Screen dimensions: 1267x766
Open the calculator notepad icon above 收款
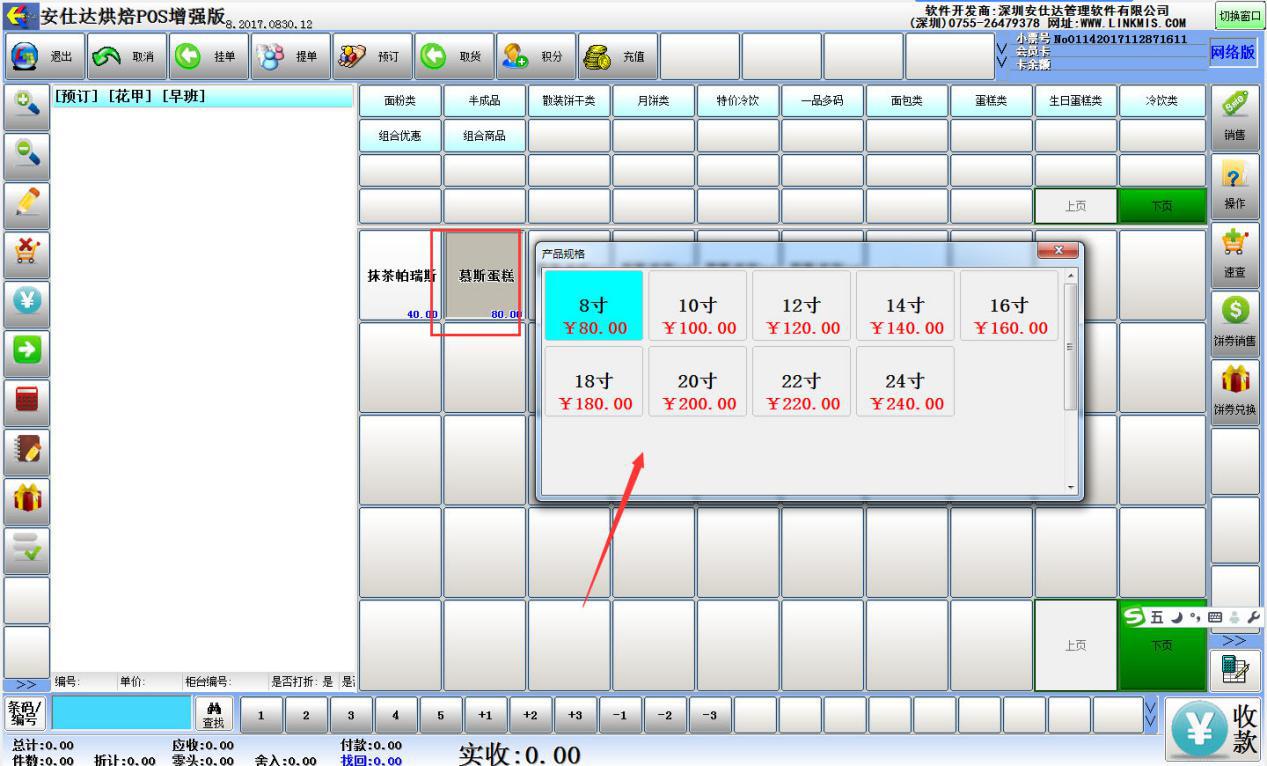coord(1235,669)
